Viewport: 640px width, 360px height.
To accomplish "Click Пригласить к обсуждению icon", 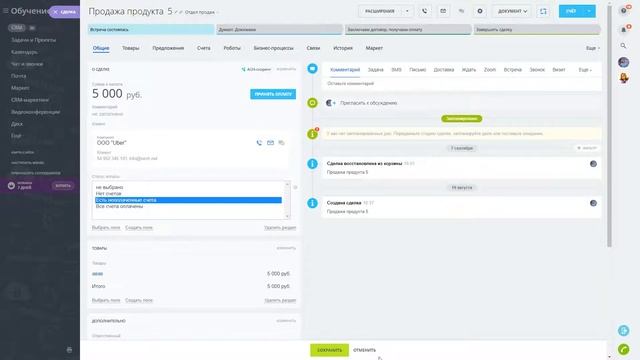I will click(x=331, y=103).
